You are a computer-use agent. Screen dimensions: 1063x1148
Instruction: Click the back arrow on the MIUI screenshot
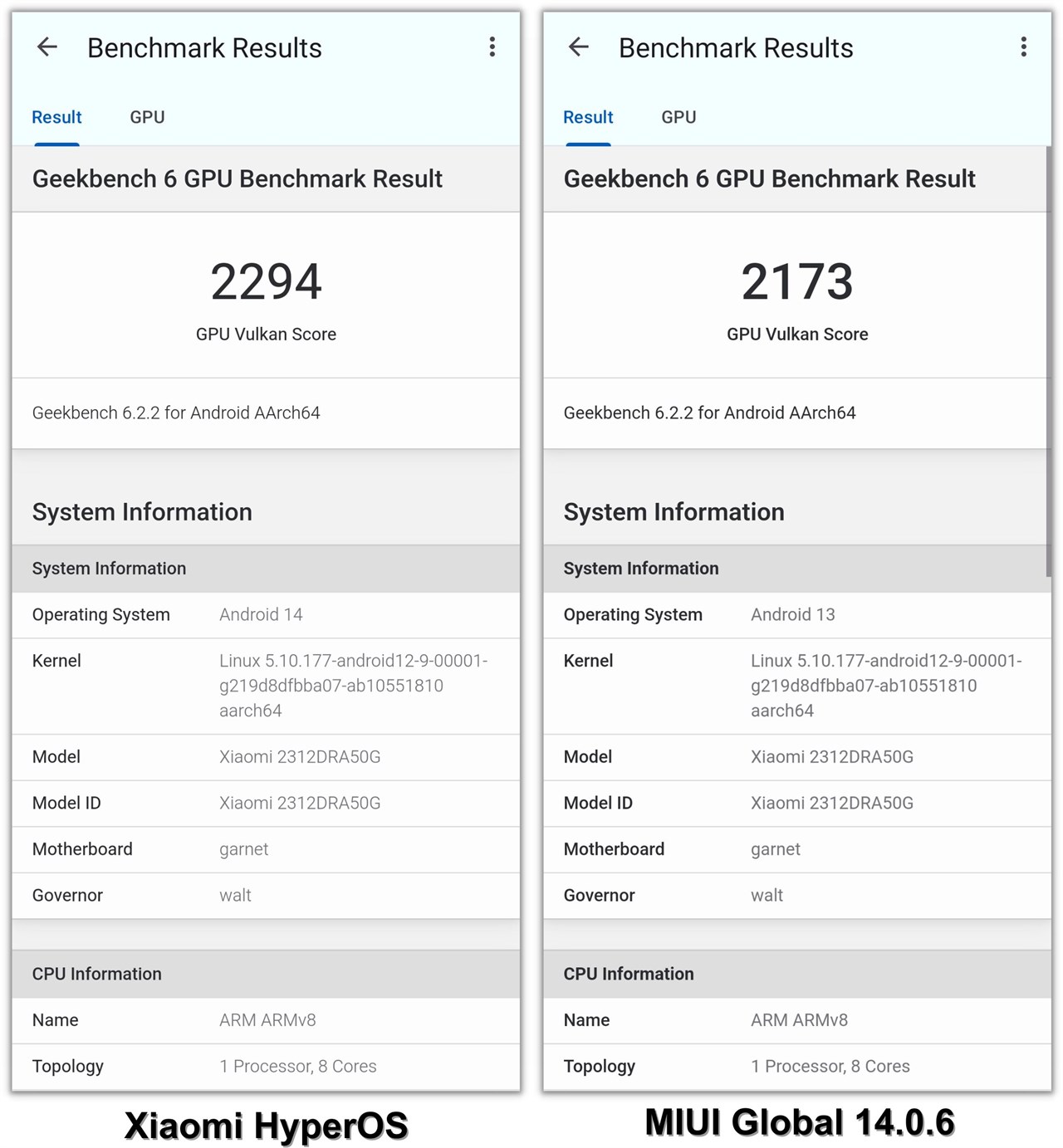click(579, 47)
